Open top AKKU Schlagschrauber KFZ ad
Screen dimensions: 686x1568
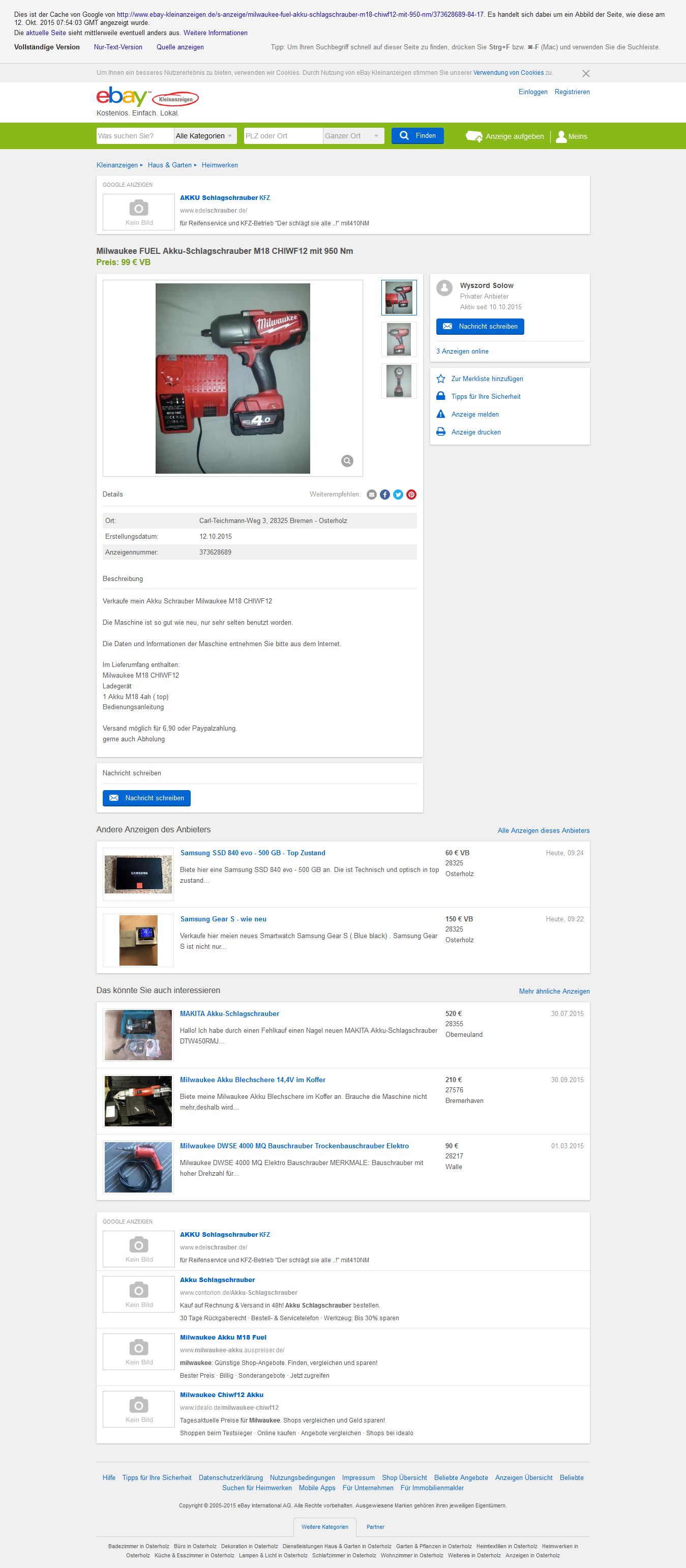[225, 198]
